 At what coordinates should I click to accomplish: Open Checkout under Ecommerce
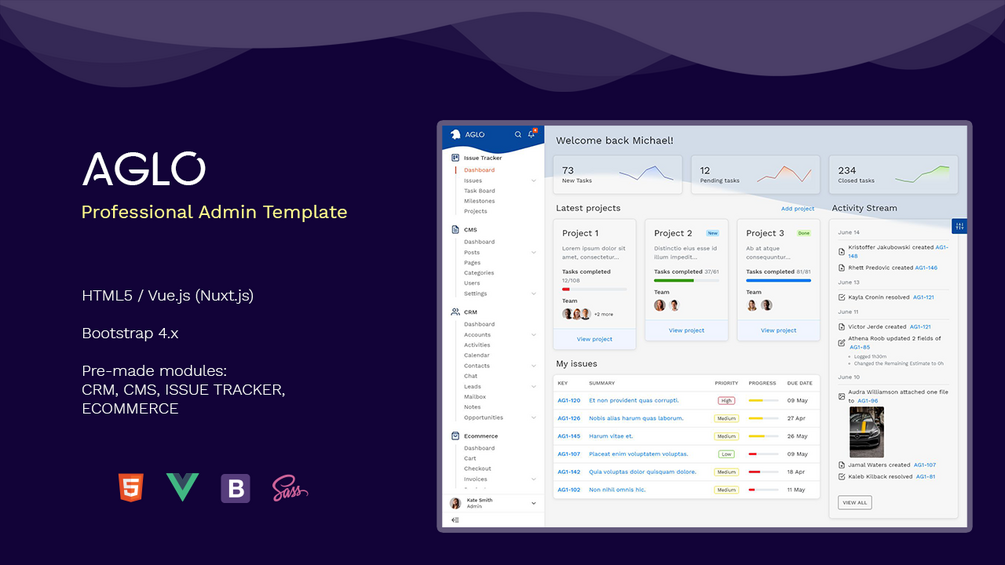[478, 469]
